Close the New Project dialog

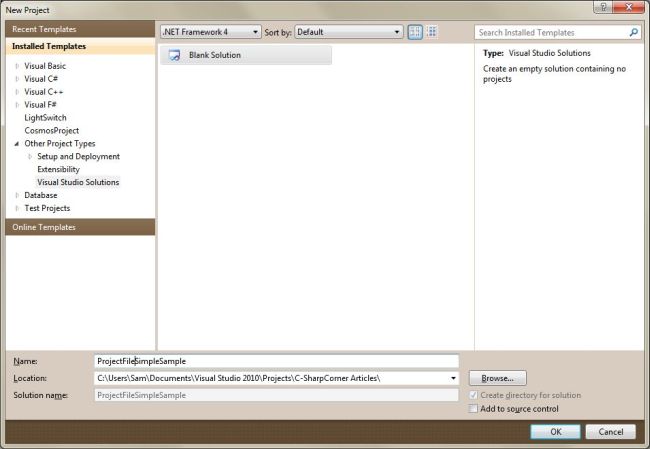pyautogui.click(x=628, y=7)
